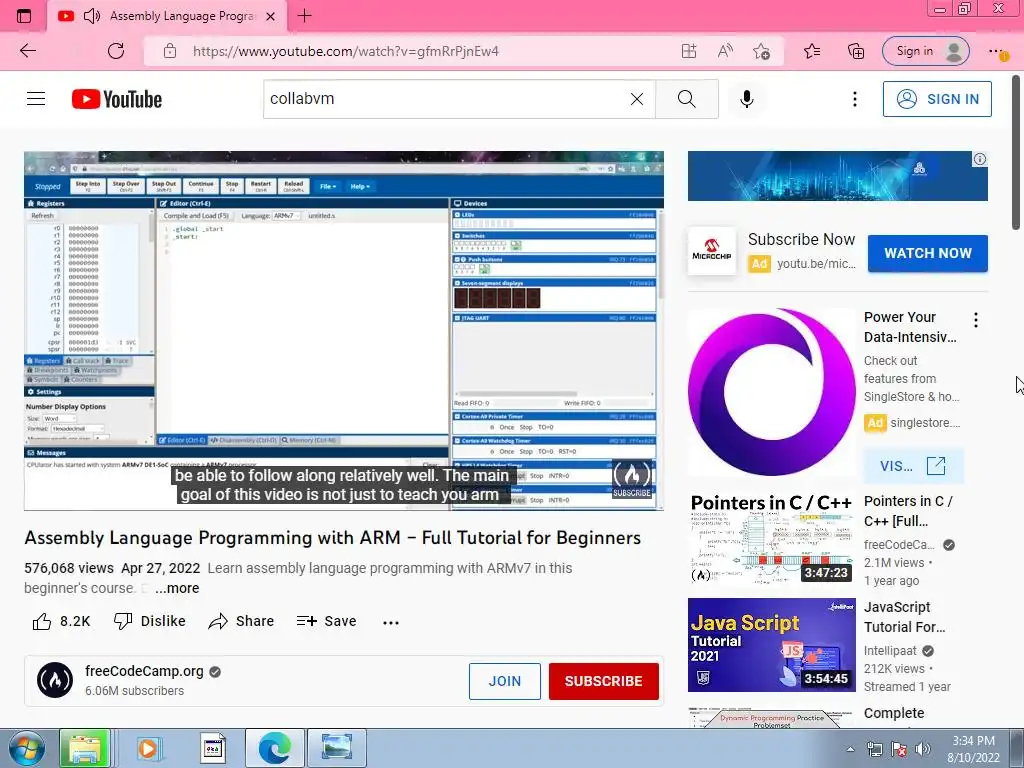Click the Microchip banner ad image
1024x768 pixels.
point(837,176)
